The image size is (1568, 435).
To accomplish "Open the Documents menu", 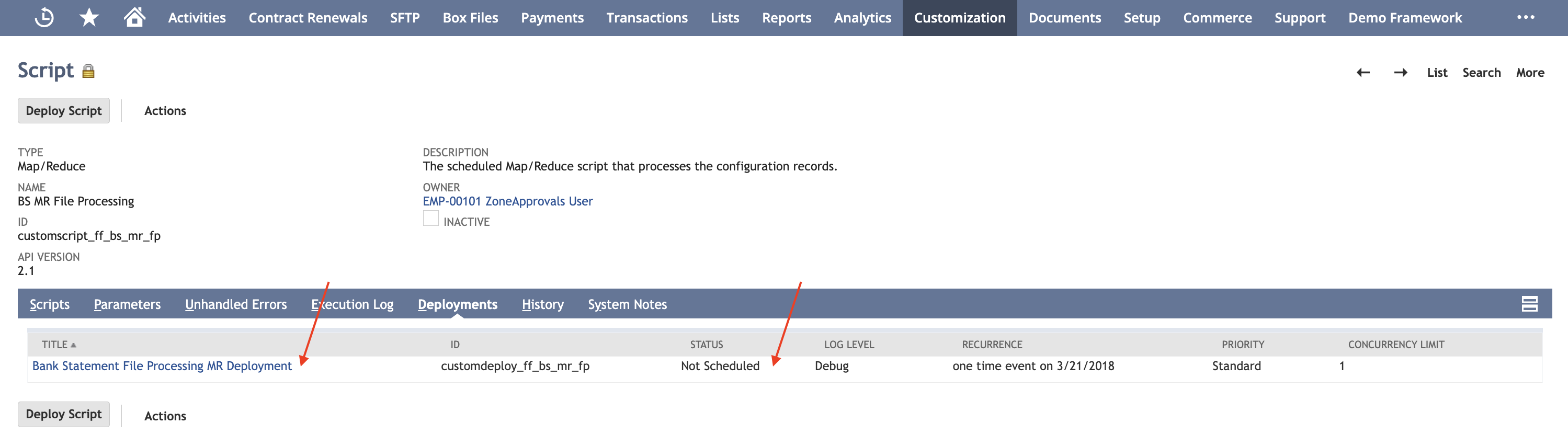I will (1065, 18).
